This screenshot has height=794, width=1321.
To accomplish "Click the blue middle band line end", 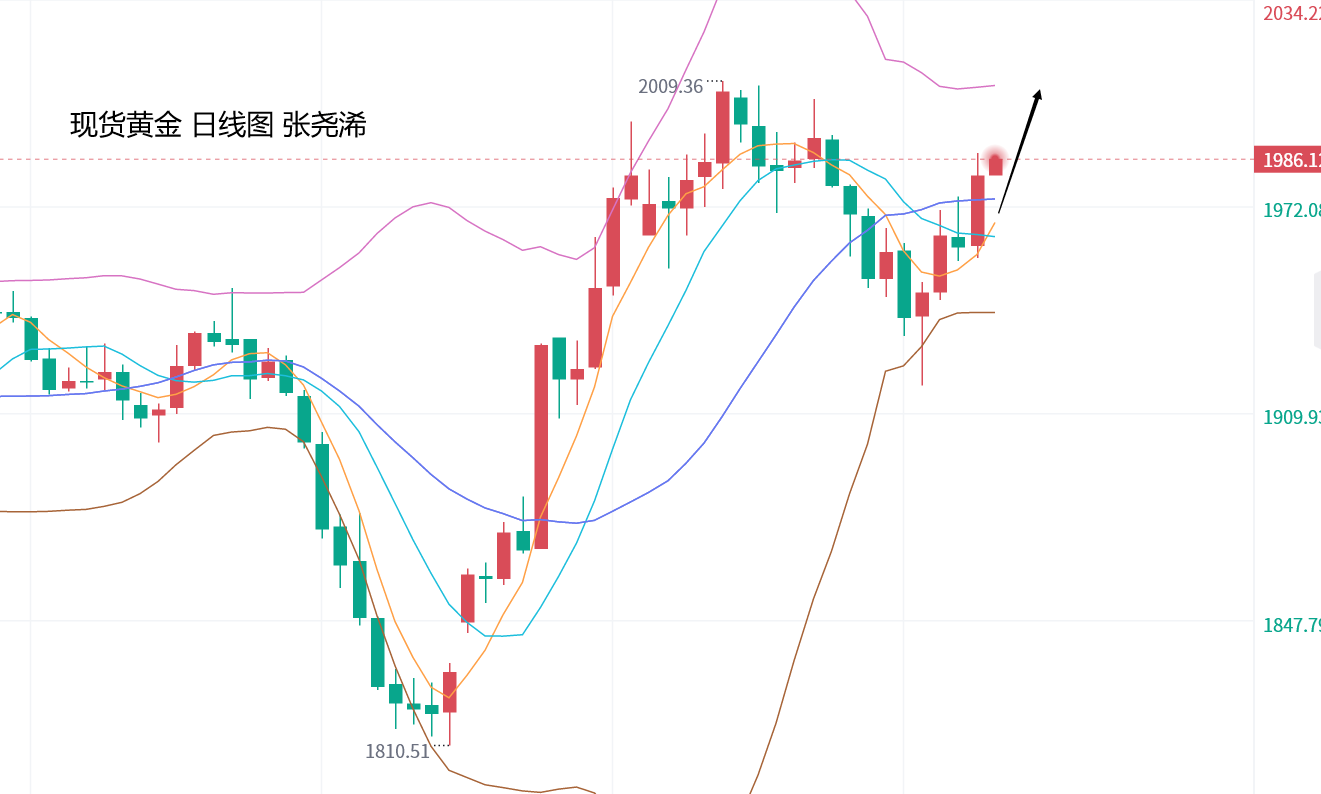I will [x=993, y=199].
